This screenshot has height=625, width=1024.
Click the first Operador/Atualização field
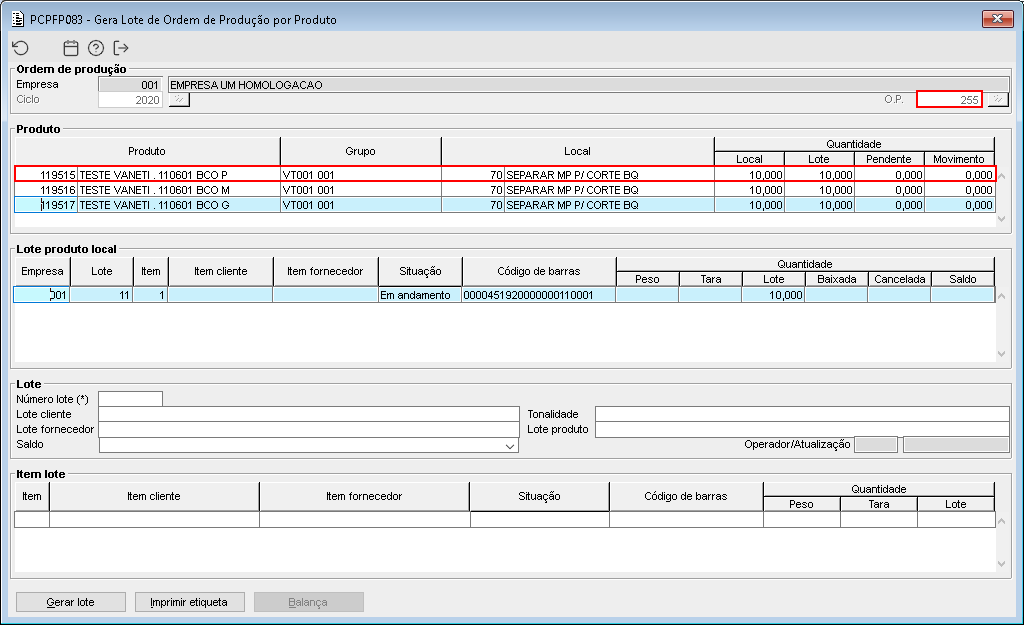(x=876, y=444)
